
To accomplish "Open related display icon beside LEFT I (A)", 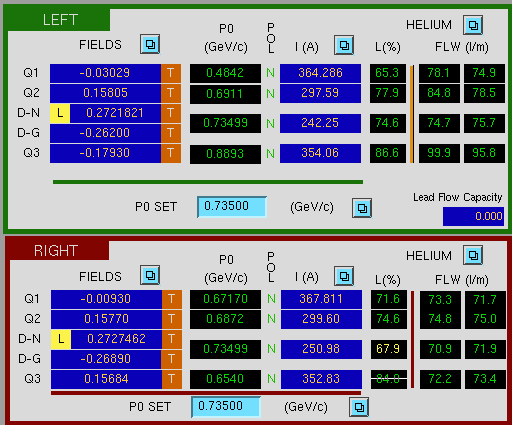I will click(x=344, y=45).
